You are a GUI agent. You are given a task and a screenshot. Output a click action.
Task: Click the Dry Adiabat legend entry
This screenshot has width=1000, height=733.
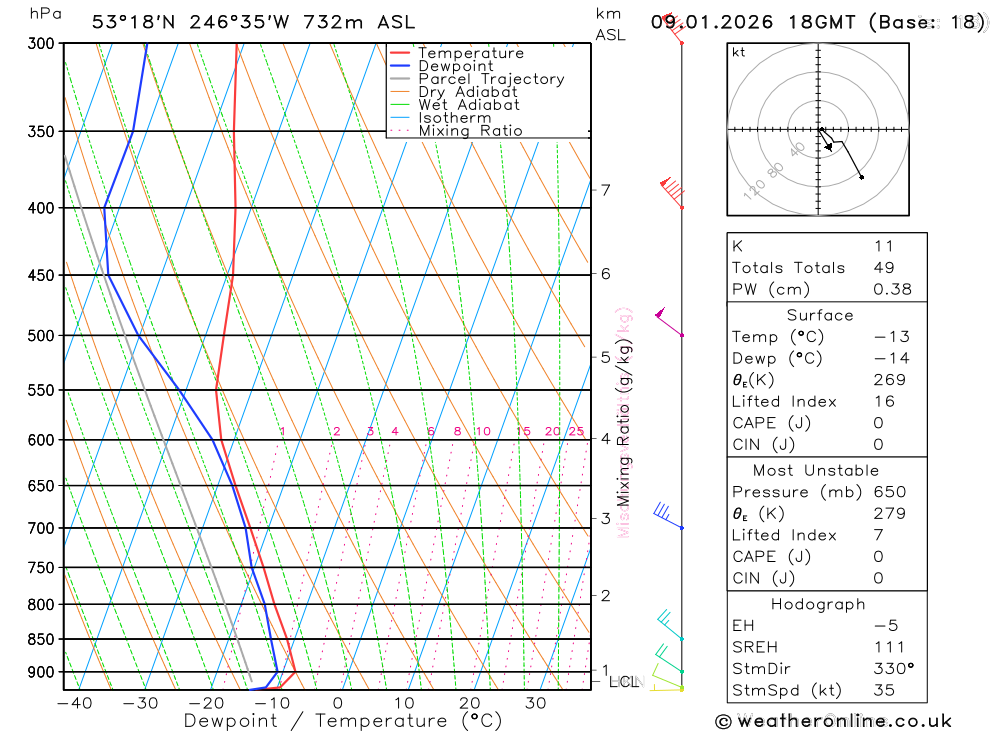click(x=453, y=92)
